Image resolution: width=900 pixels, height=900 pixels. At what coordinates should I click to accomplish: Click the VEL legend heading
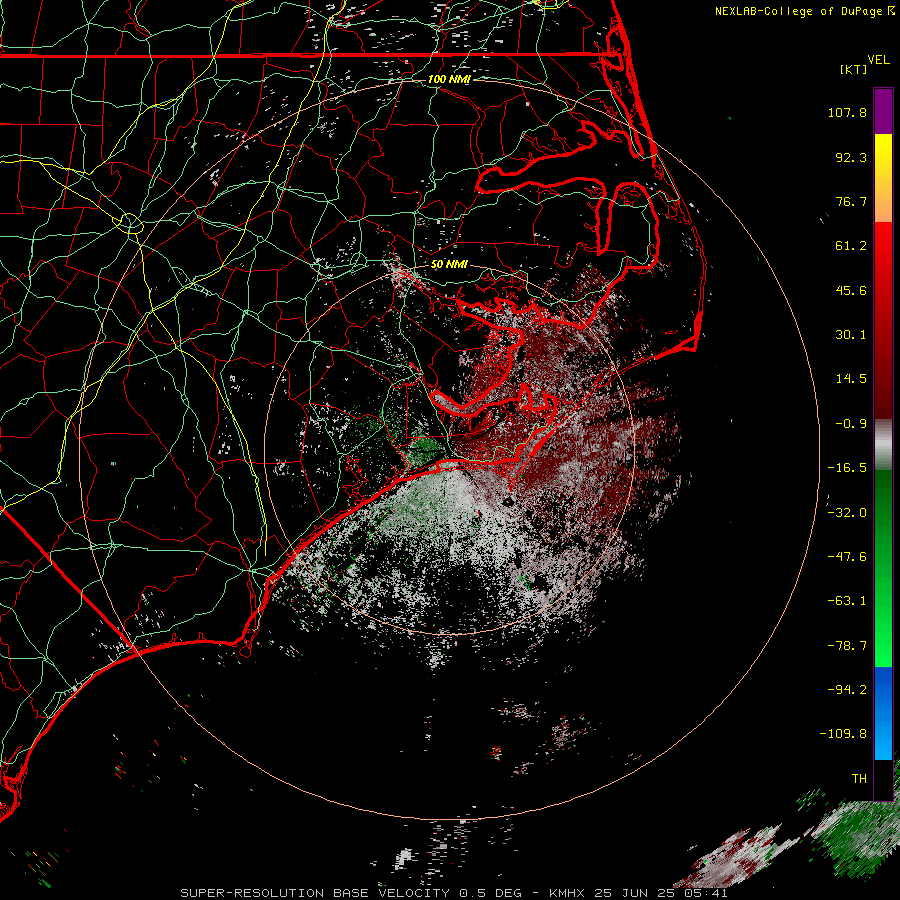(x=878, y=60)
